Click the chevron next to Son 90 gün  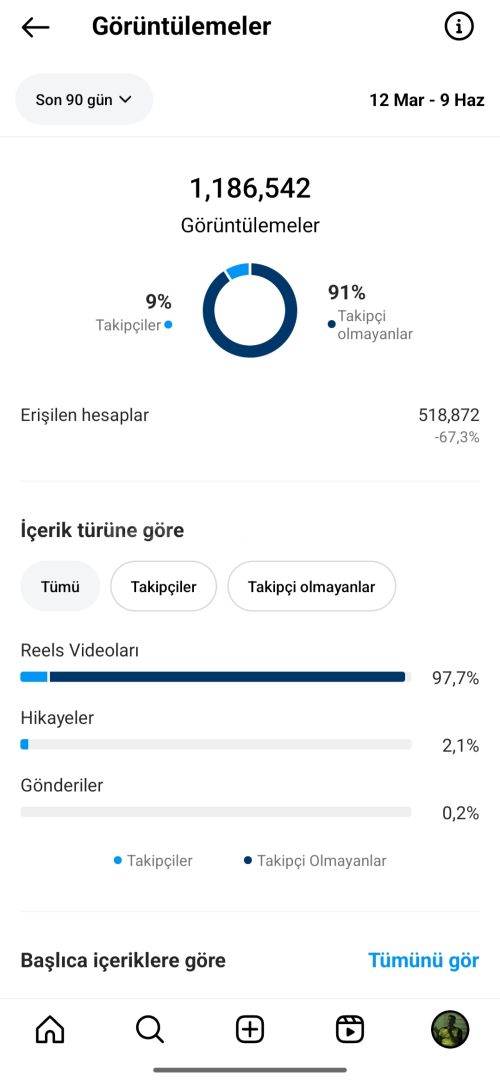pyautogui.click(x=125, y=99)
